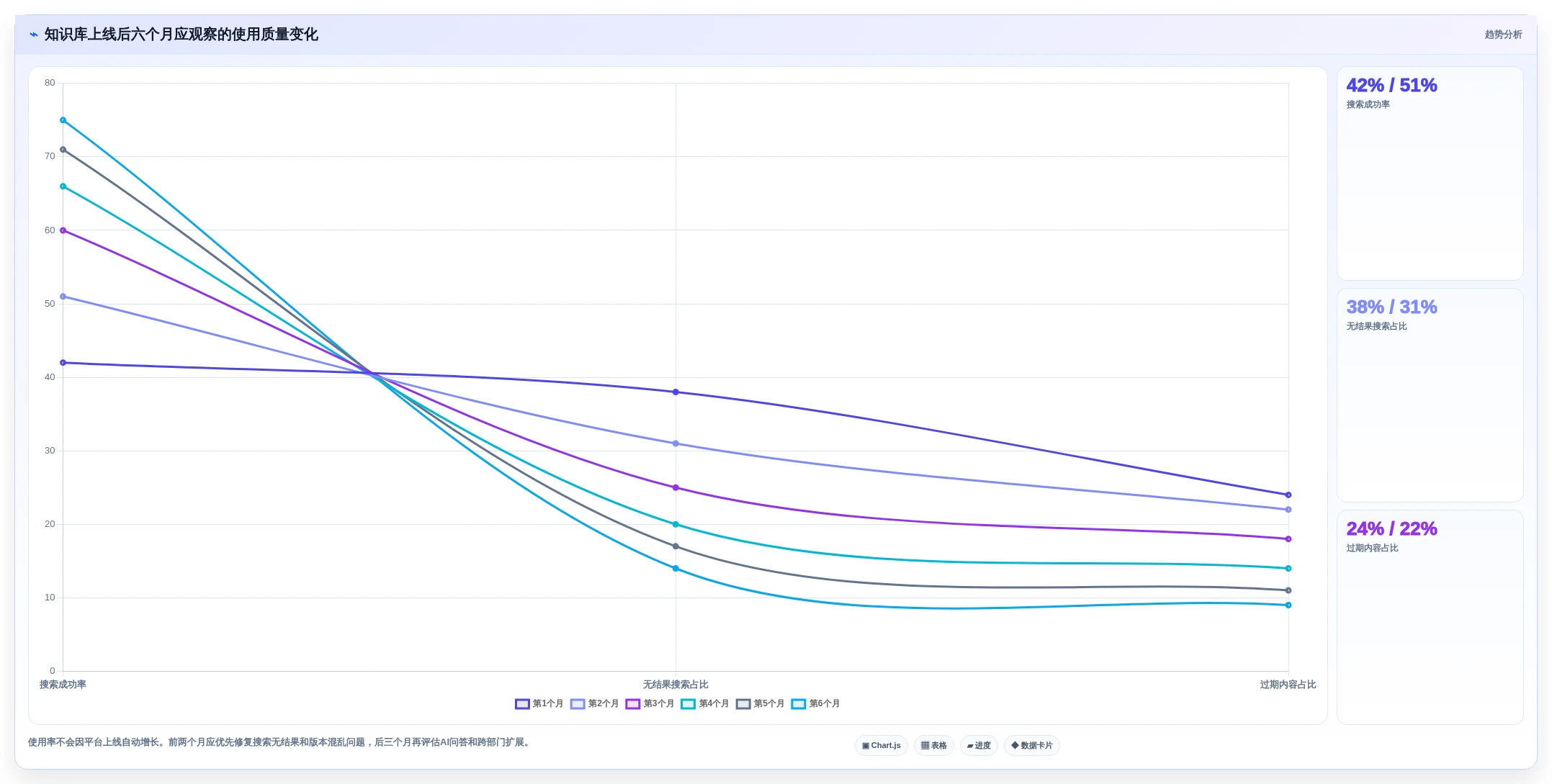Screen dimensions: 1552x784
Task: Open the 24% / 22% 过期内容占比 card
Action: (x=1430, y=617)
